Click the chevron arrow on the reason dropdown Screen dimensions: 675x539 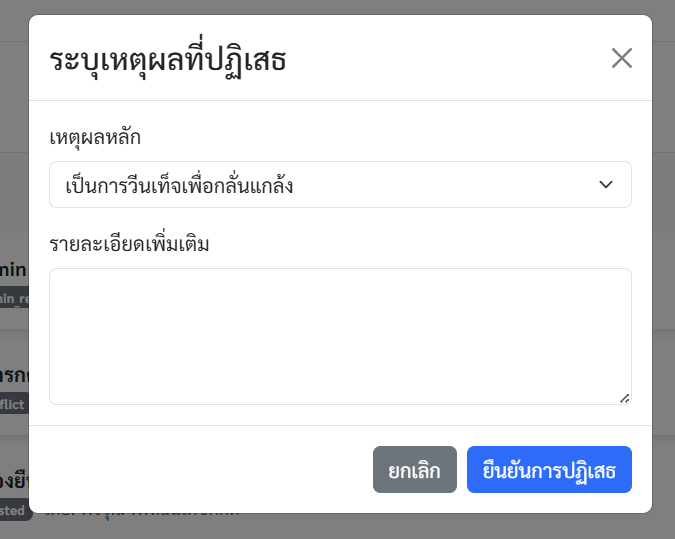(605, 185)
